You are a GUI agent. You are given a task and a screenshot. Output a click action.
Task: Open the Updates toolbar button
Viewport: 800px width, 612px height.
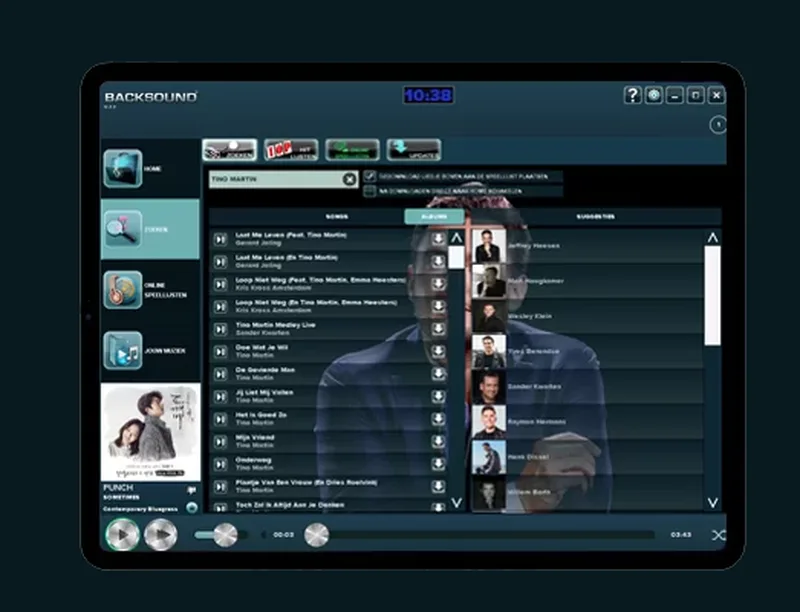coord(413,150)
